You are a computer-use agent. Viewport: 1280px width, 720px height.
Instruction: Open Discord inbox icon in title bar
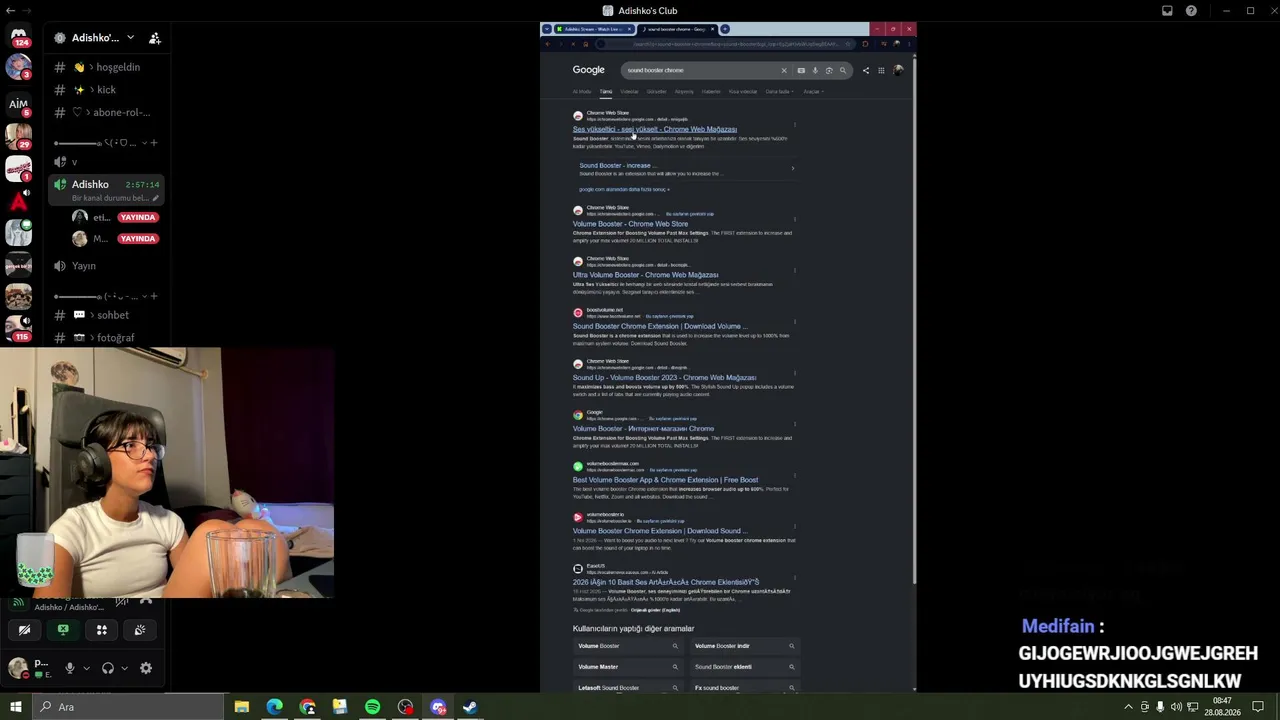tap(1167, 11)
